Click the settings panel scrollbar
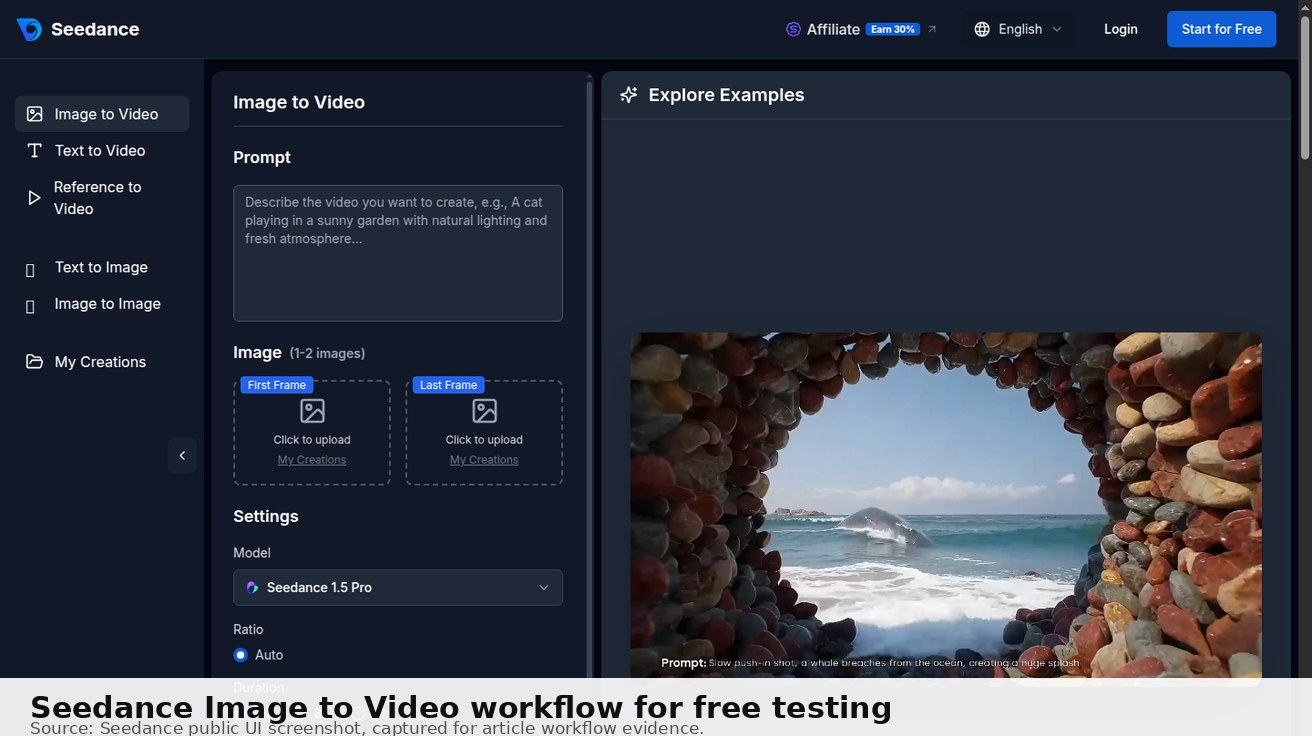This screenshot has width=1312, height=736. click(589, 378)
